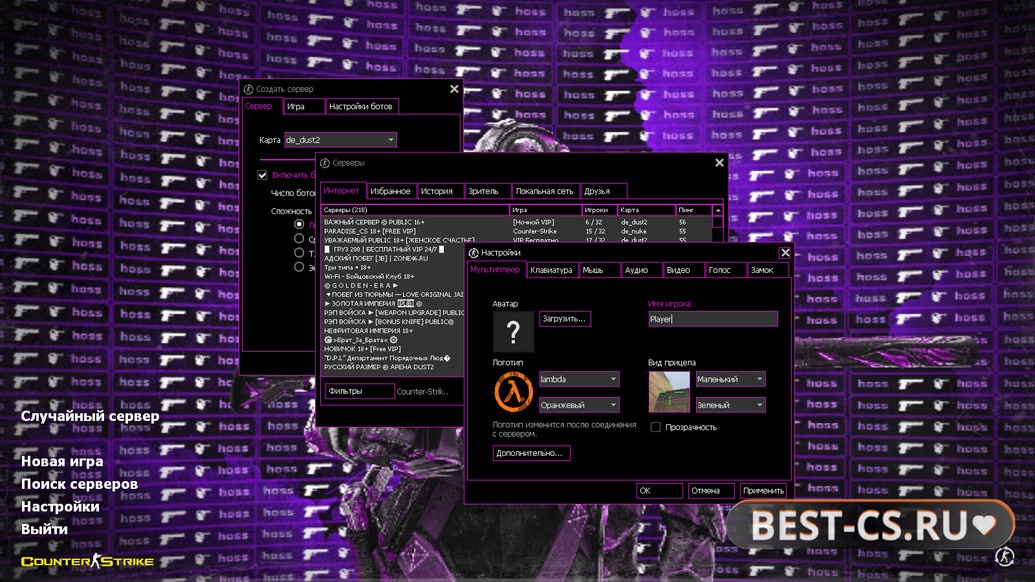
Task: Open the Зеленый crosshair color dropdown
Action: (730, 404)
